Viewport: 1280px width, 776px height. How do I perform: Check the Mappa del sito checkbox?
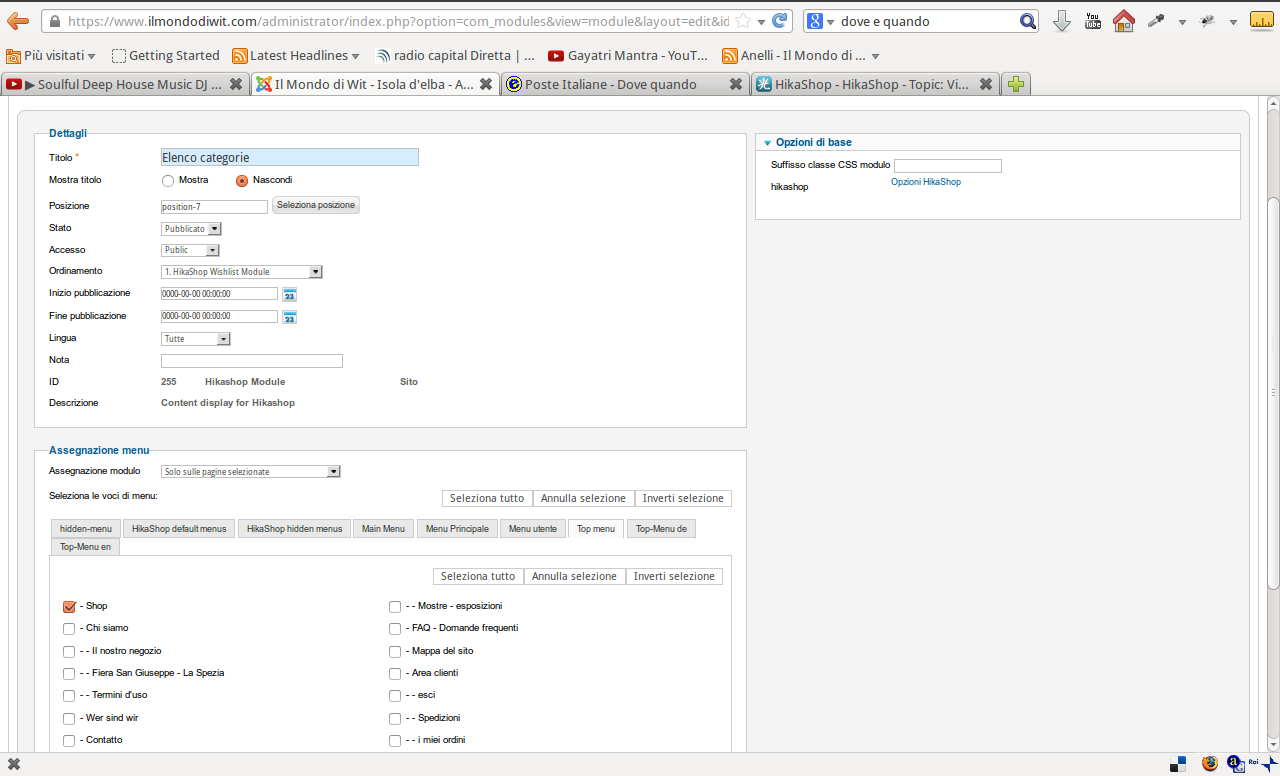[395, 652]
